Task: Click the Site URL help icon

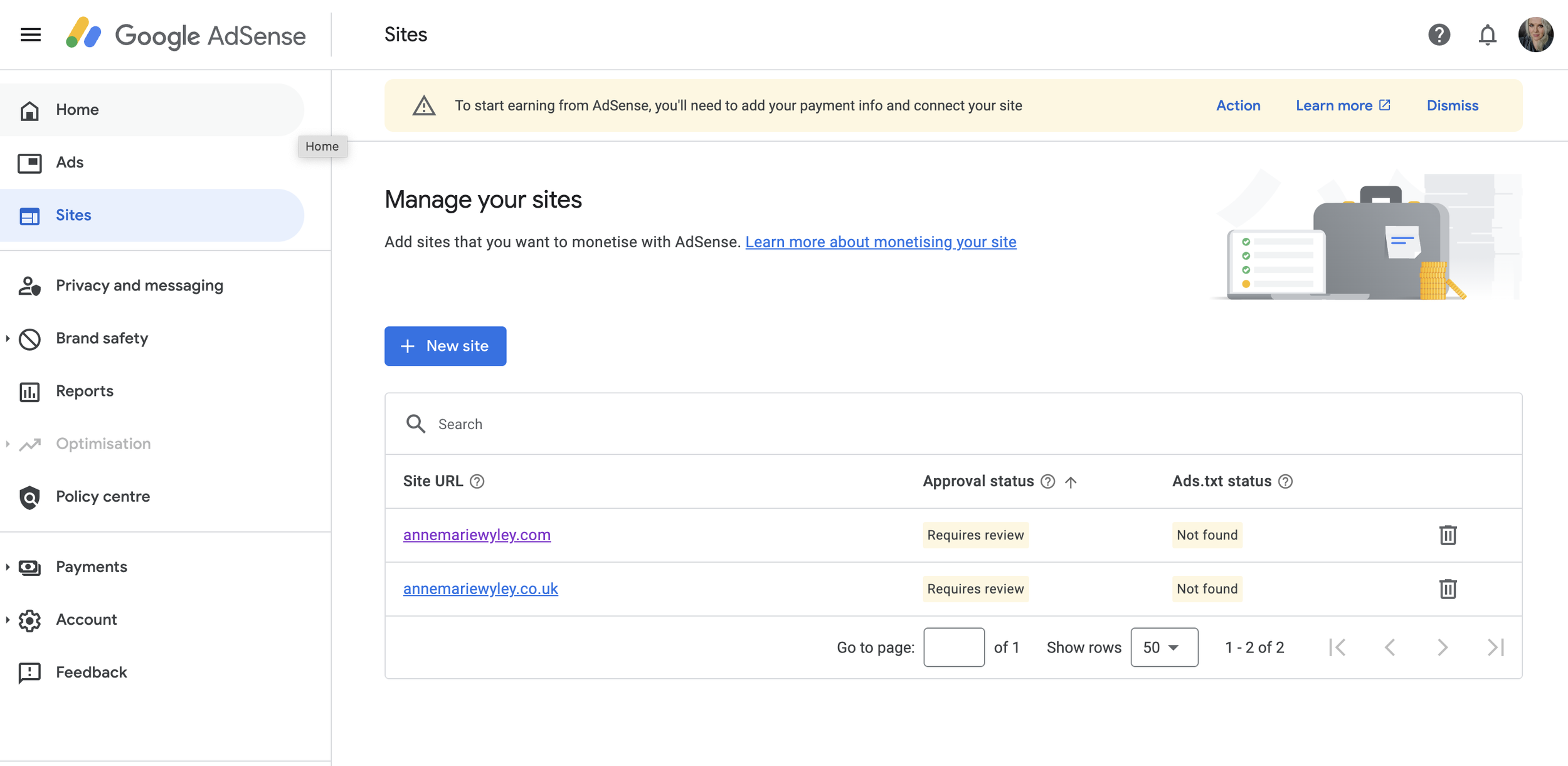Action: 477,481
